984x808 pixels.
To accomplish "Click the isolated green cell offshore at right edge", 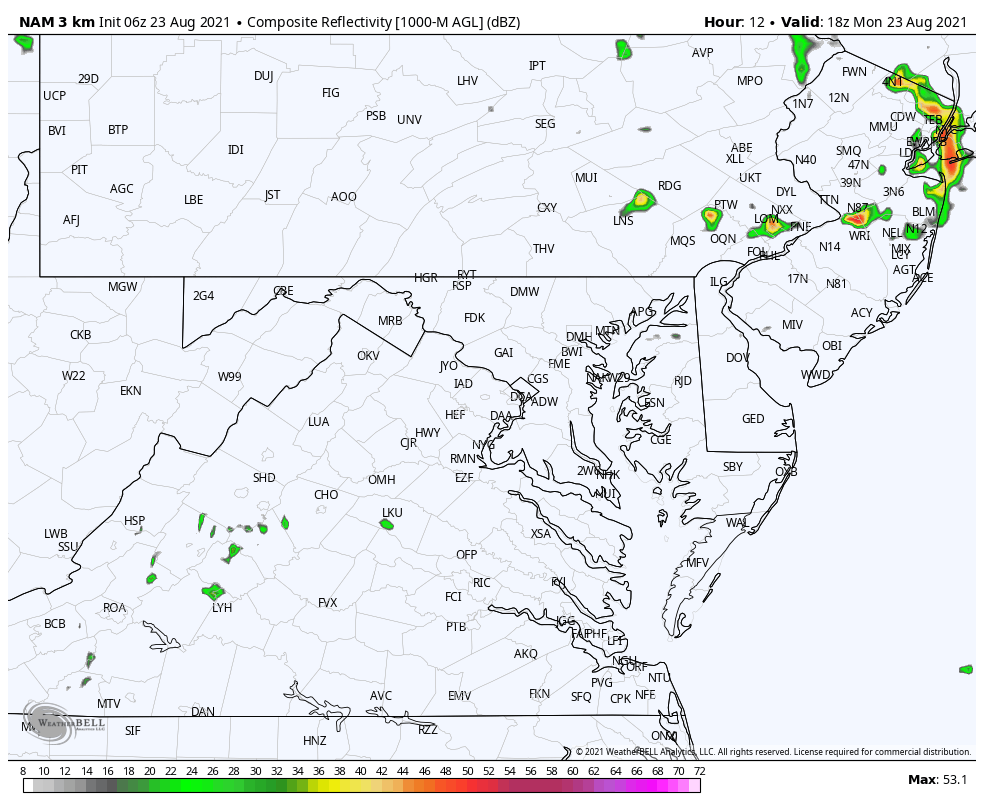I will coord(966,669).
